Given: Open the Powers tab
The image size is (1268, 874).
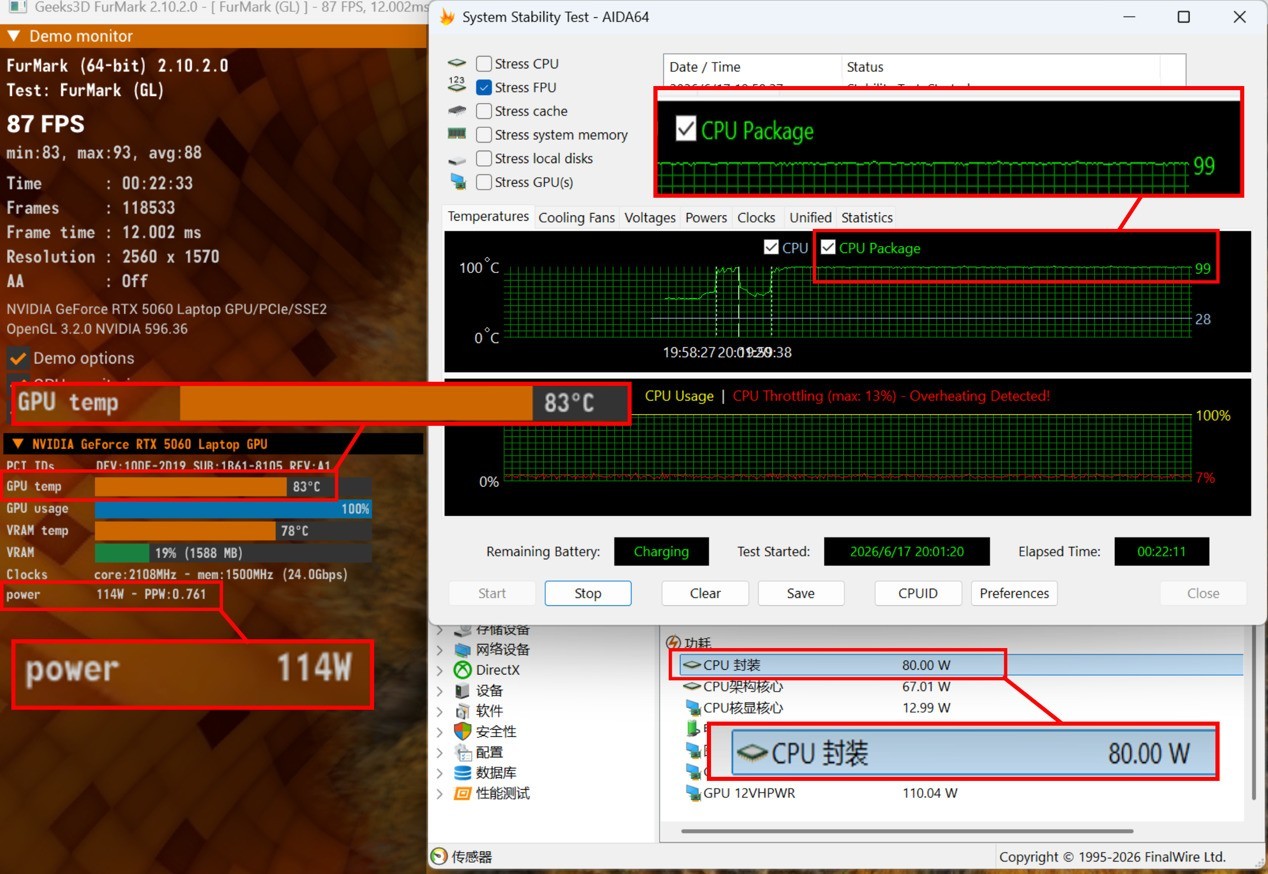Looking at the screenshot, I should point(706,217).
